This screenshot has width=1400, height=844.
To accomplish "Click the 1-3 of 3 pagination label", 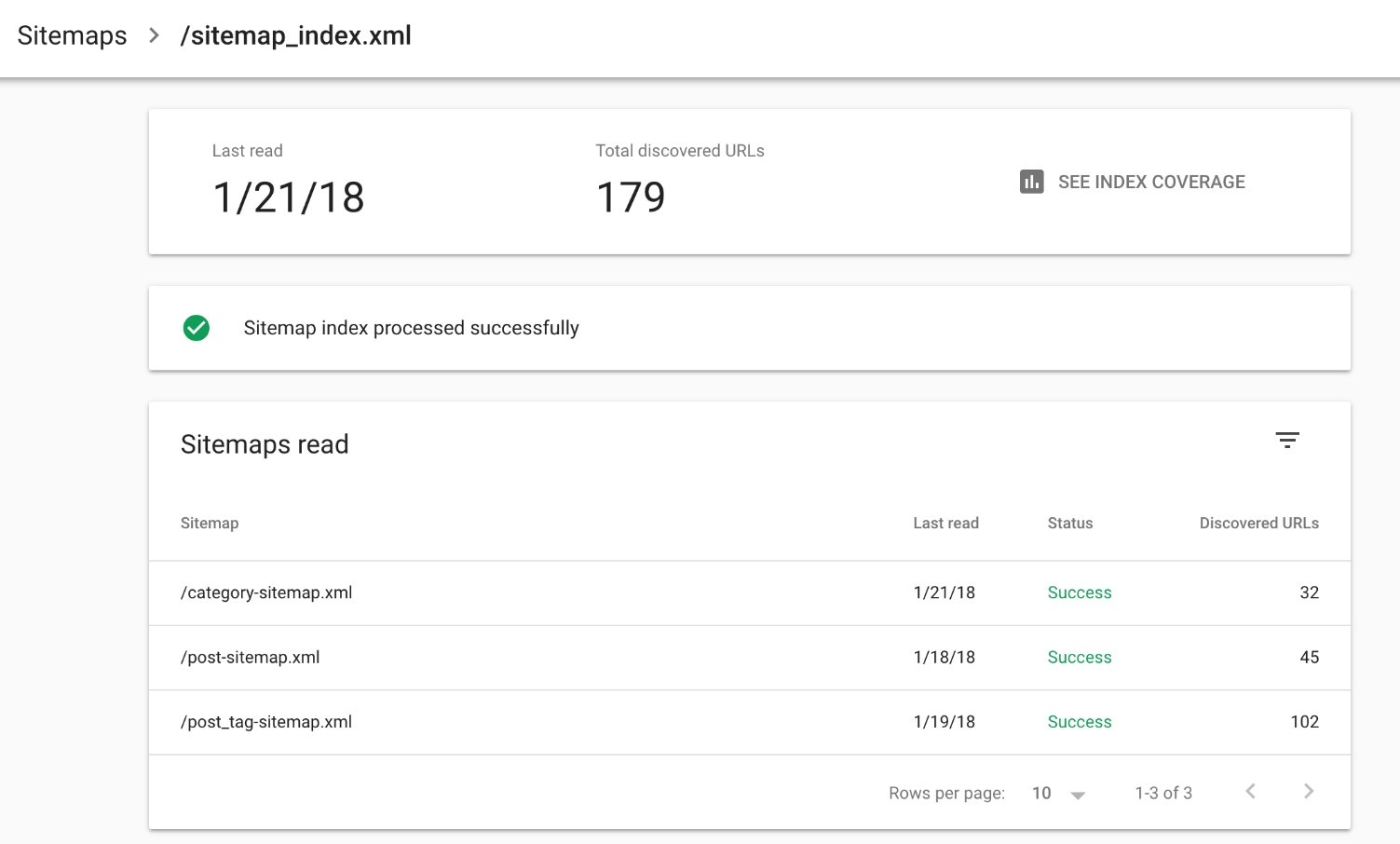I will (1163, 793).
